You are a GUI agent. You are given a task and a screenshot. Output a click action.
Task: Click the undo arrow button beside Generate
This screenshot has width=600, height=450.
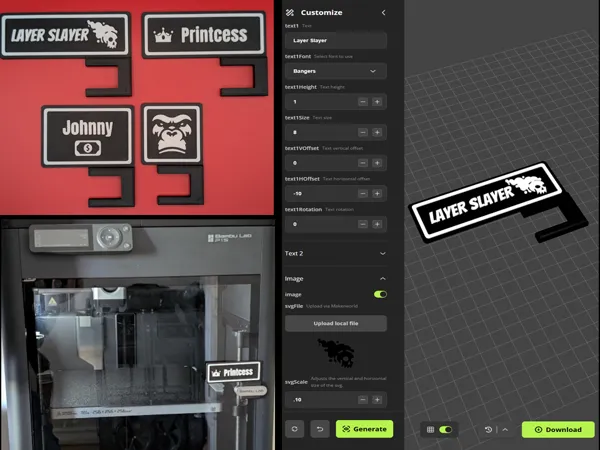[x=320, y=429]
